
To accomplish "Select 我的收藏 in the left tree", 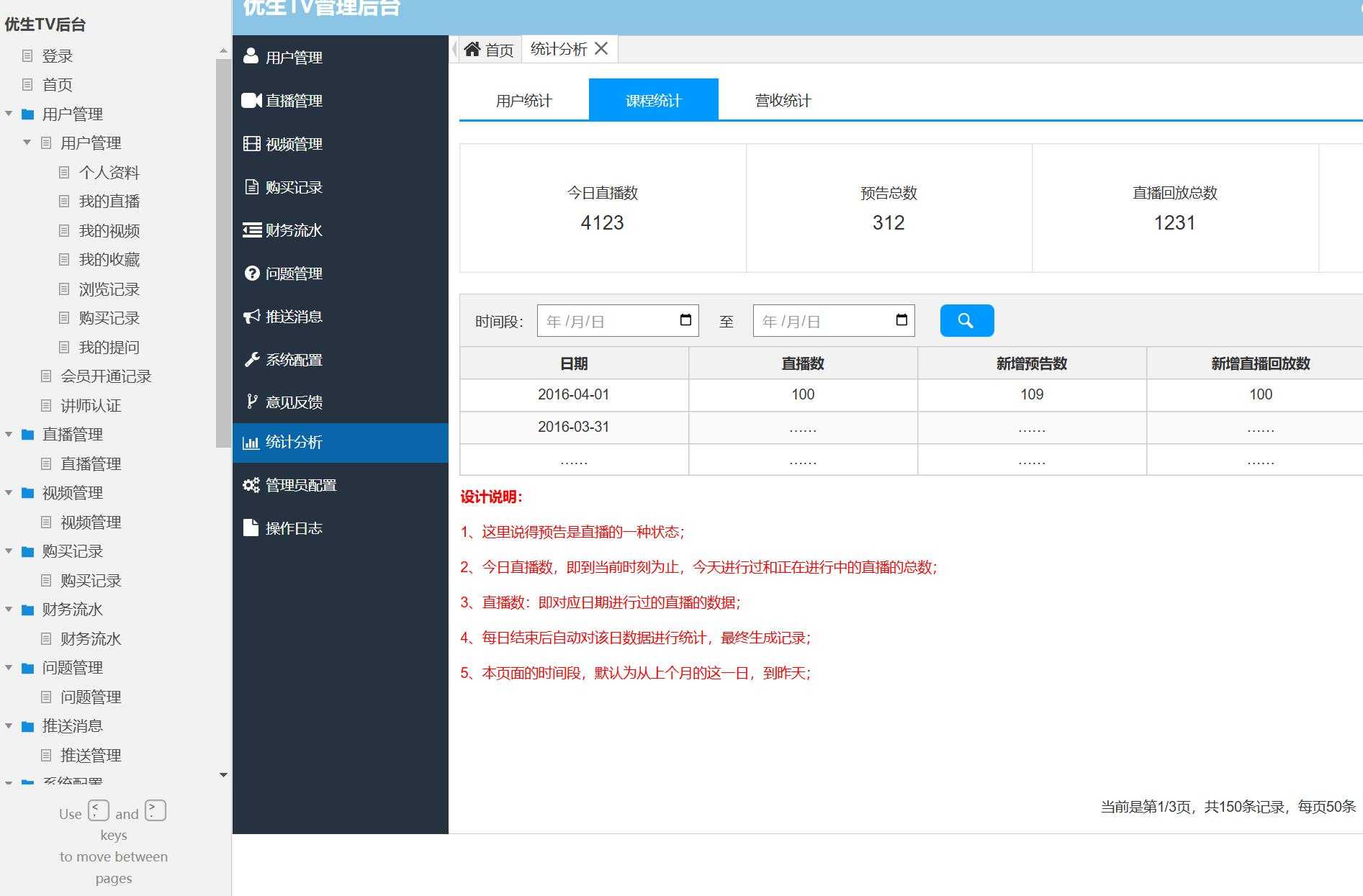I will pos(109,259).
